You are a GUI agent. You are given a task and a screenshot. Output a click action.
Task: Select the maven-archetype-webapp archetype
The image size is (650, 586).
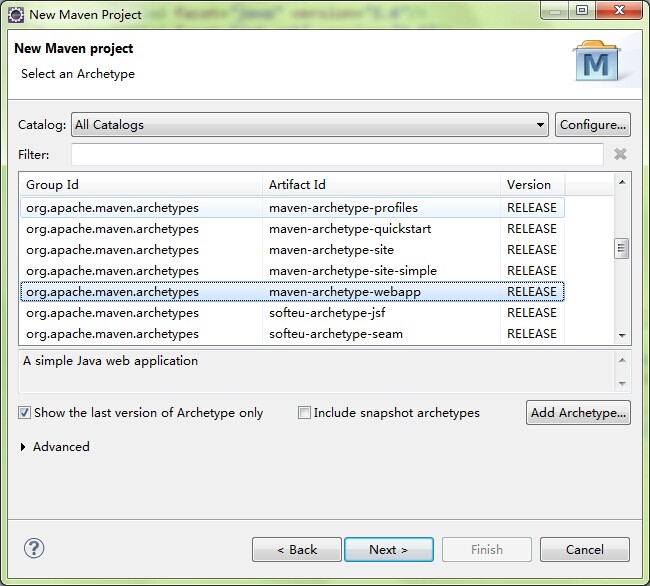pyautogui.click(x=292, y=292)
